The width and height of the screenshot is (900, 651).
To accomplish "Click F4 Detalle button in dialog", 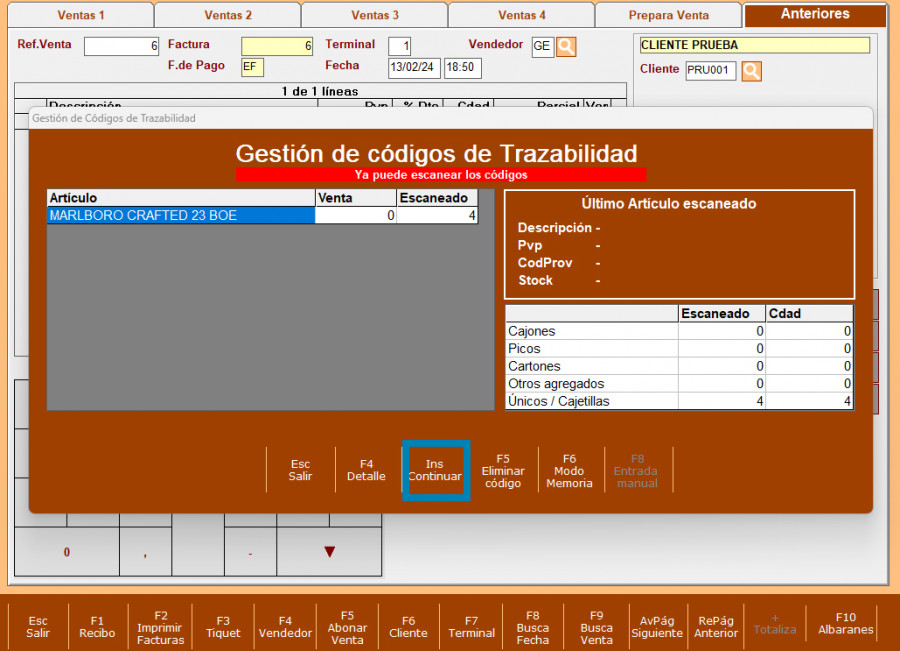I will (x=366, y=470).
